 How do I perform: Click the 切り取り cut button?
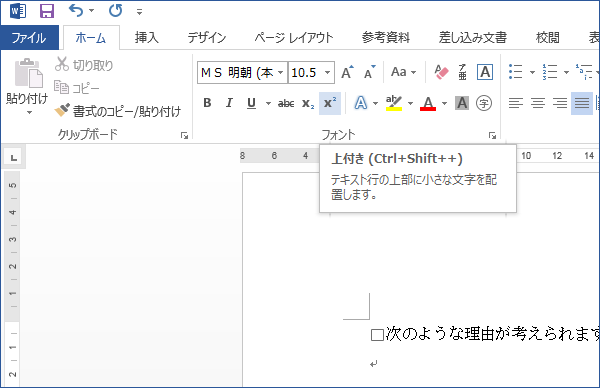[84, 65]
